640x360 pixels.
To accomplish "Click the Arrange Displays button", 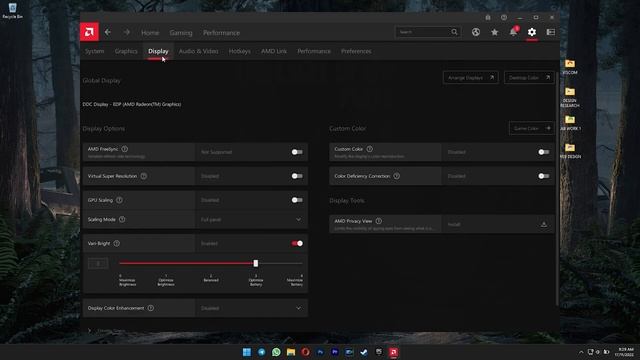I will click(x=471, y=78).
